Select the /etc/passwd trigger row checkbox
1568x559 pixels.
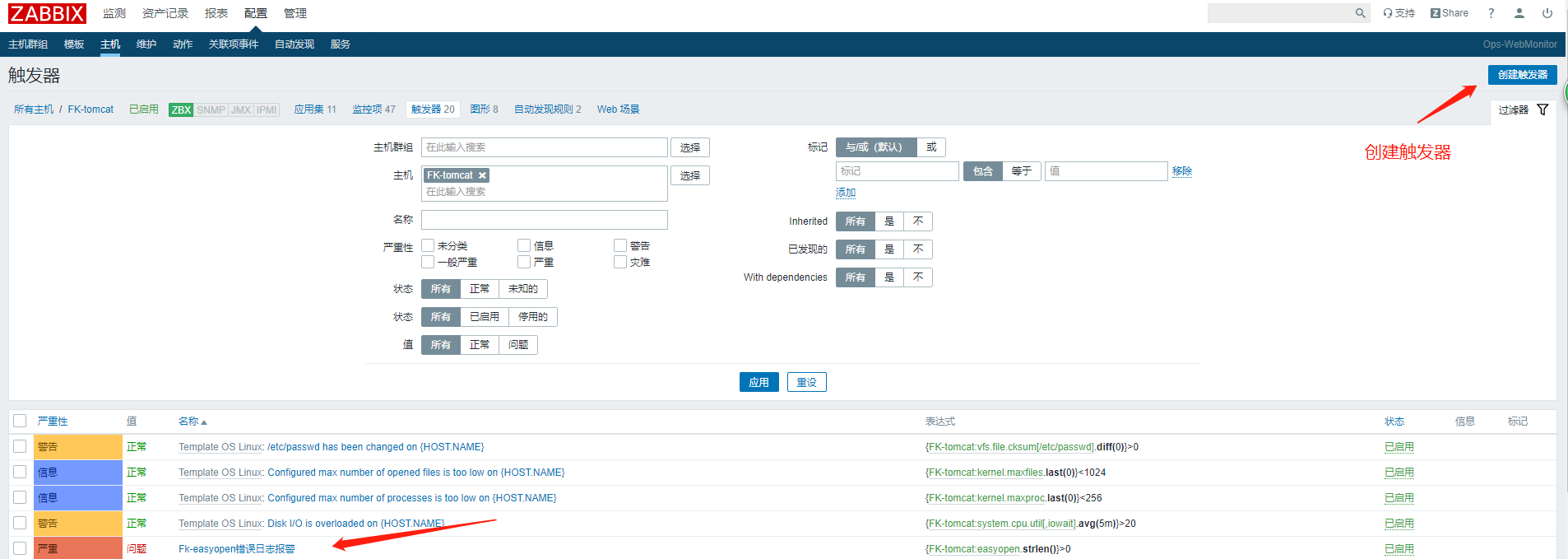[x=20, y=446]
